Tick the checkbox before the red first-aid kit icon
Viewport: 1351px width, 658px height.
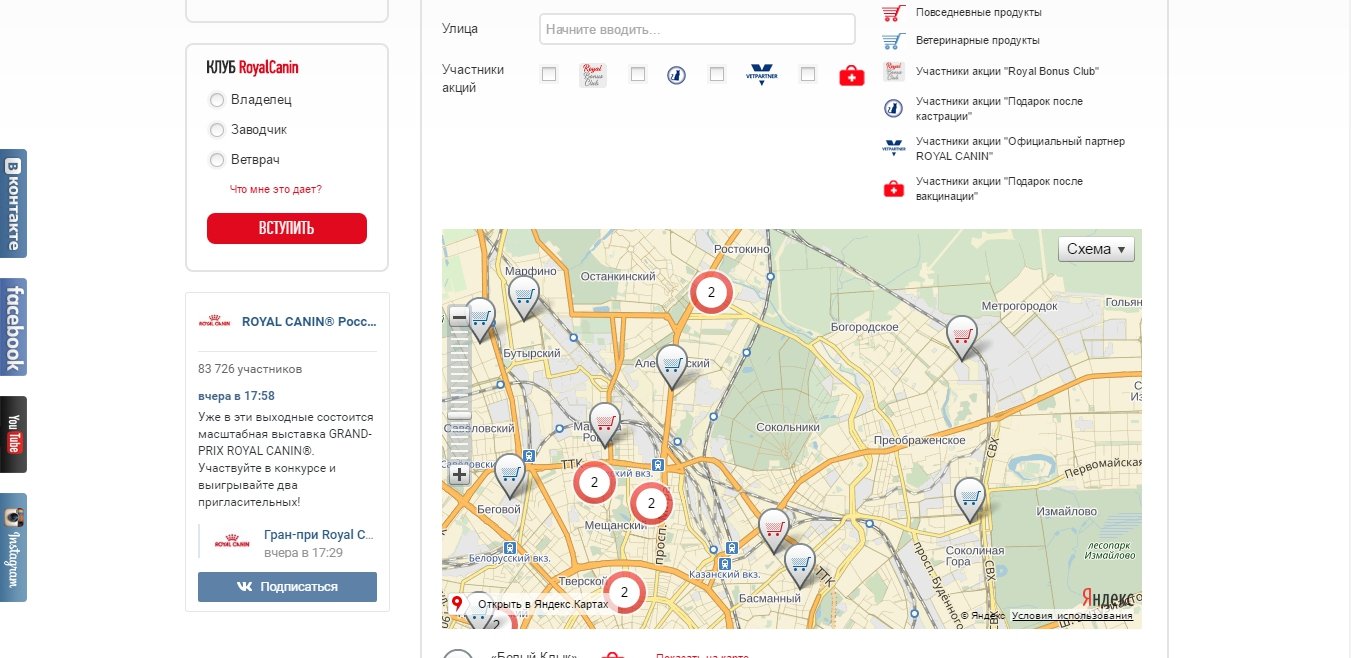[808, 74]
